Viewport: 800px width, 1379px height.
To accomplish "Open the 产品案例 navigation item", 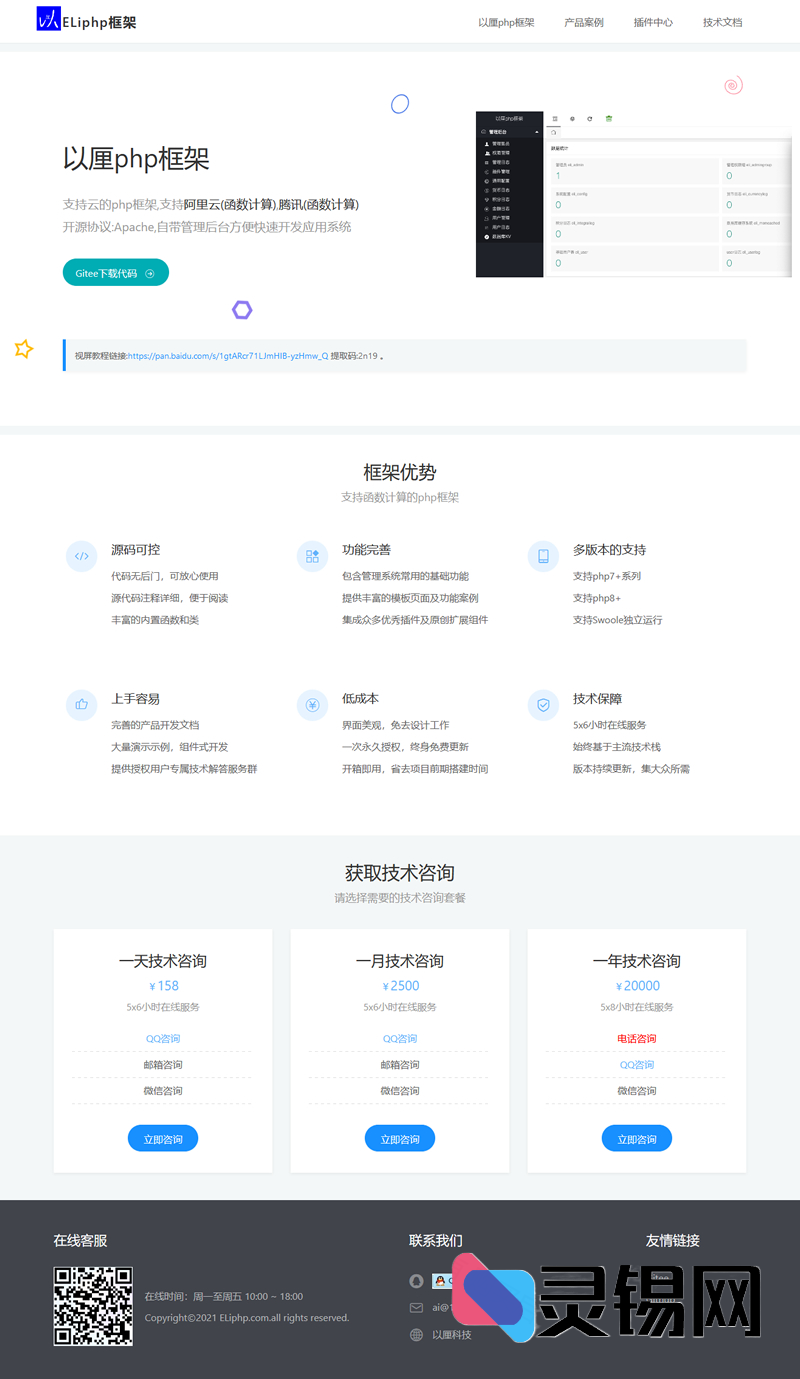I will coord(584,21).
